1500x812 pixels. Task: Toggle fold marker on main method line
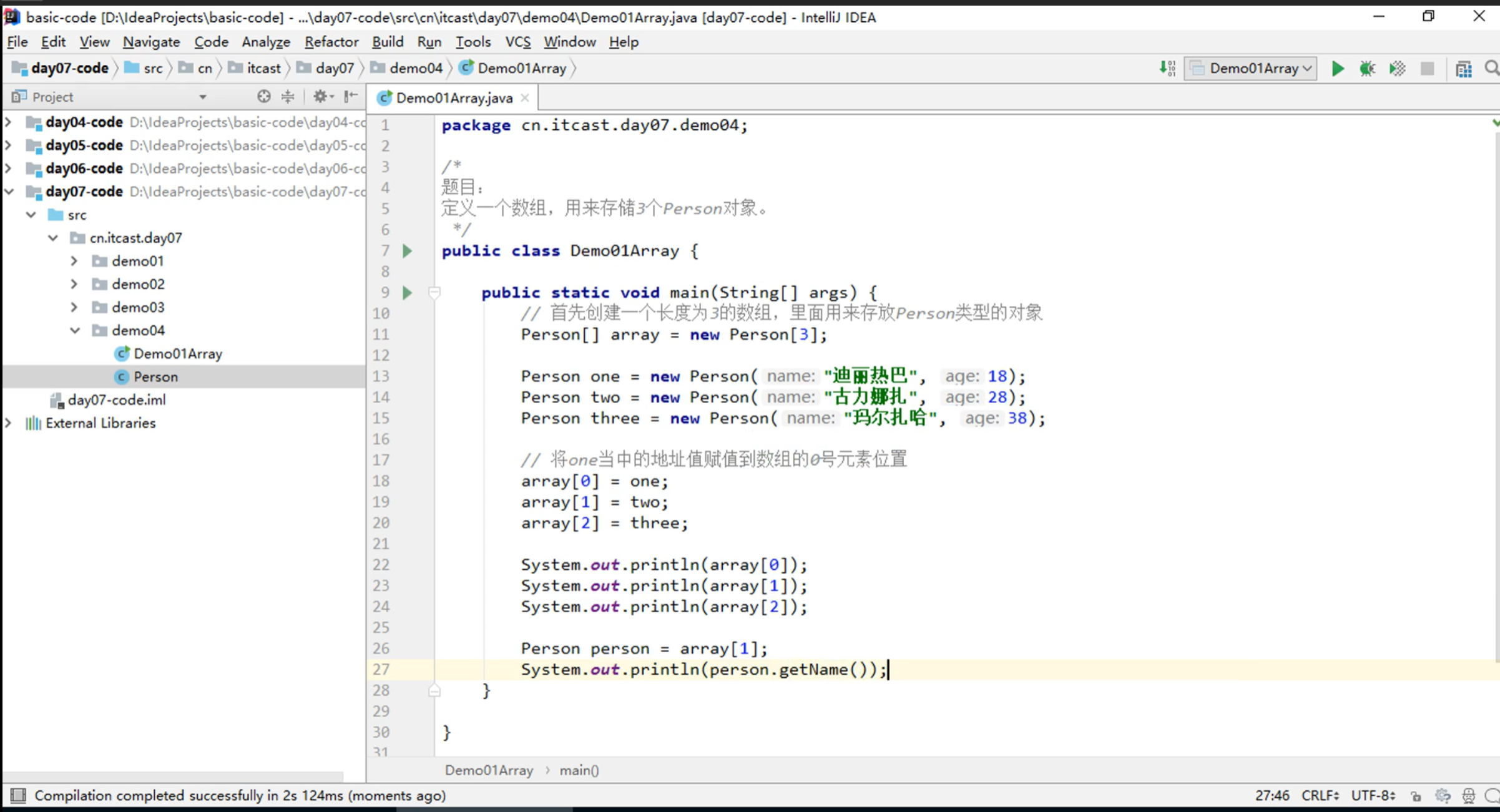point(434,292)
